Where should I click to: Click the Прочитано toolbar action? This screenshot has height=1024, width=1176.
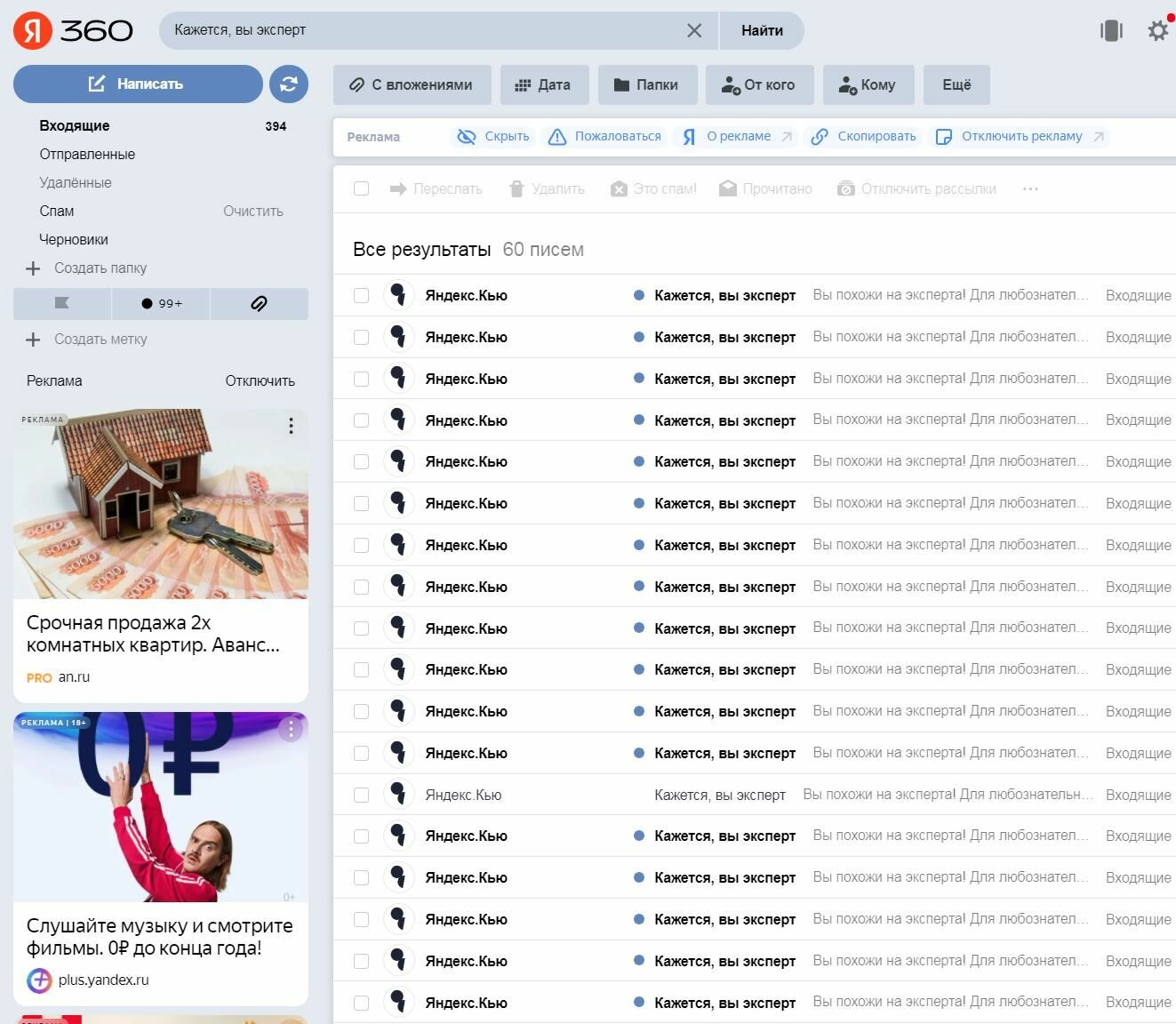click(765, 188)
